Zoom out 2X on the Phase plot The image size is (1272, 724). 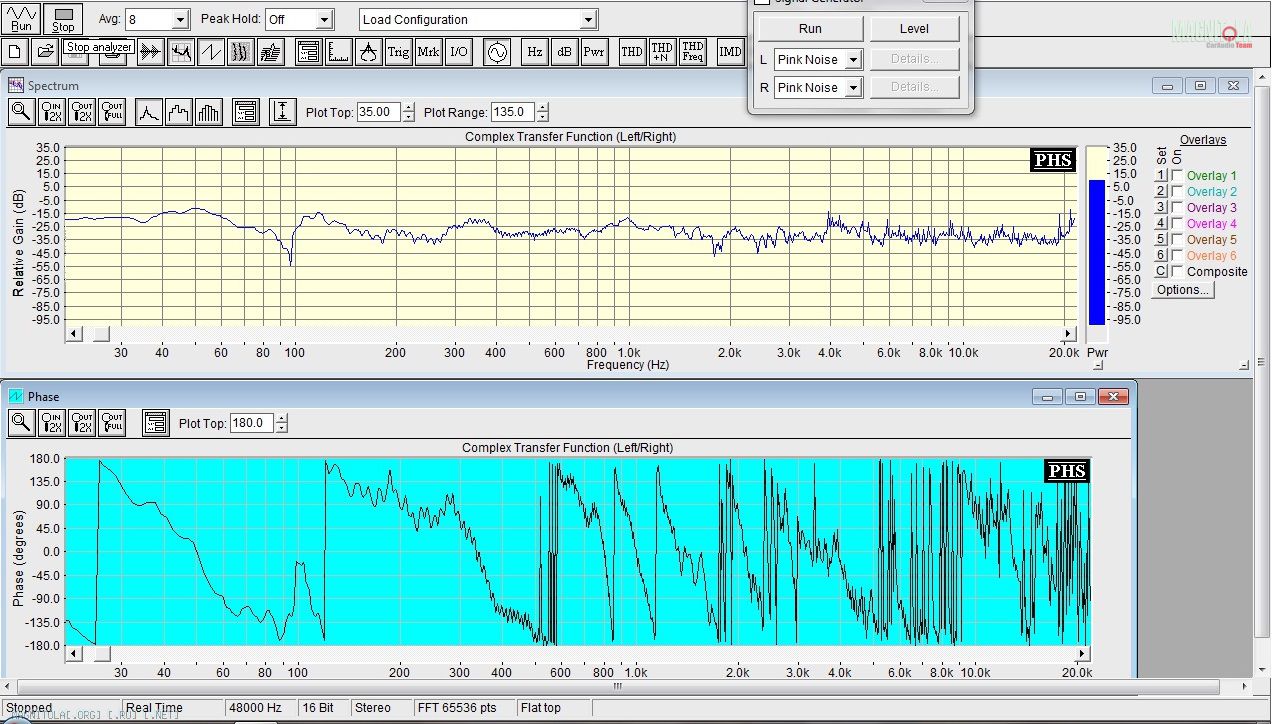82,423
